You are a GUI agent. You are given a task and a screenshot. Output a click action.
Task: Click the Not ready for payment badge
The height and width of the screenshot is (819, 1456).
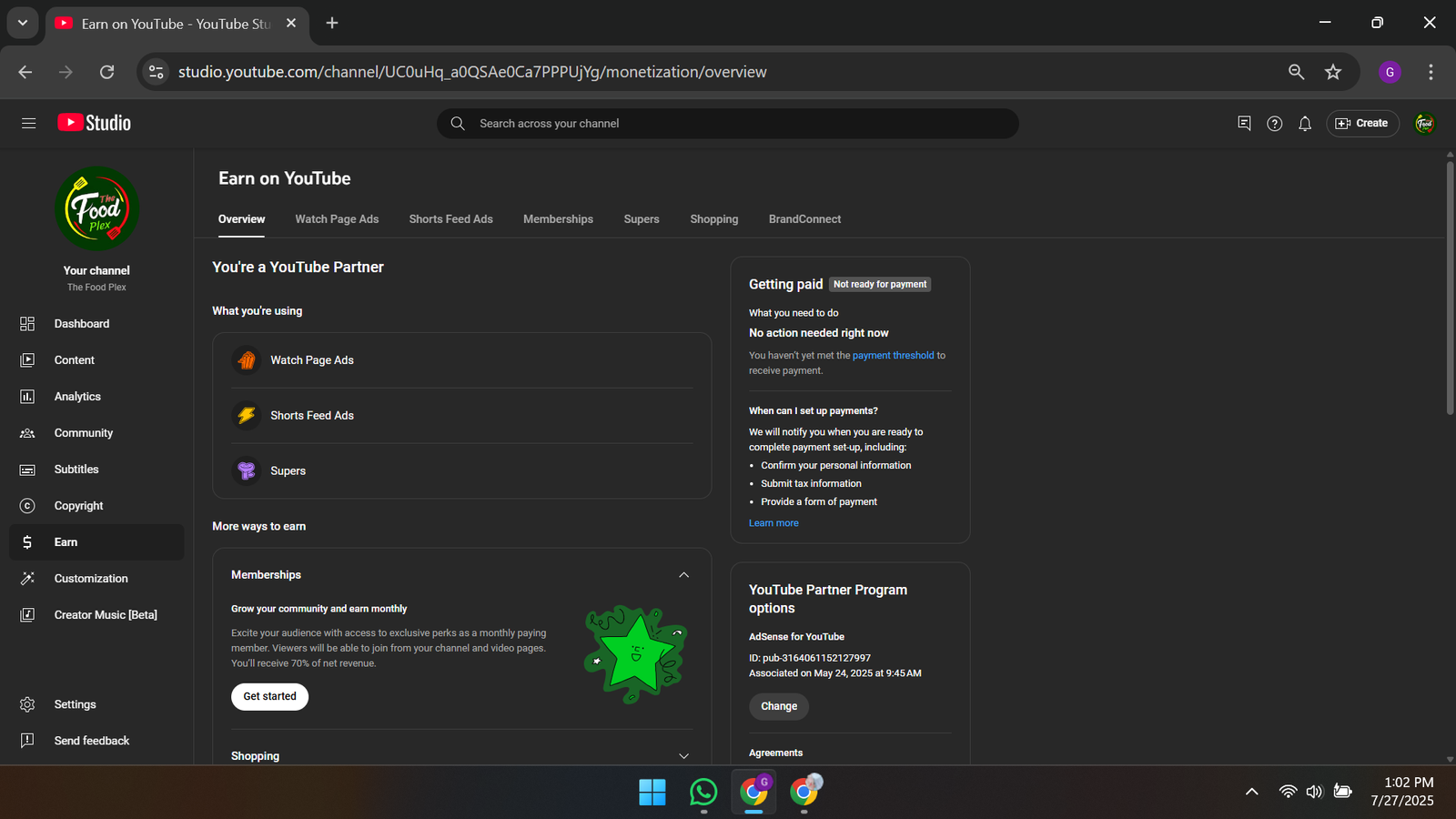click(880, 285)
